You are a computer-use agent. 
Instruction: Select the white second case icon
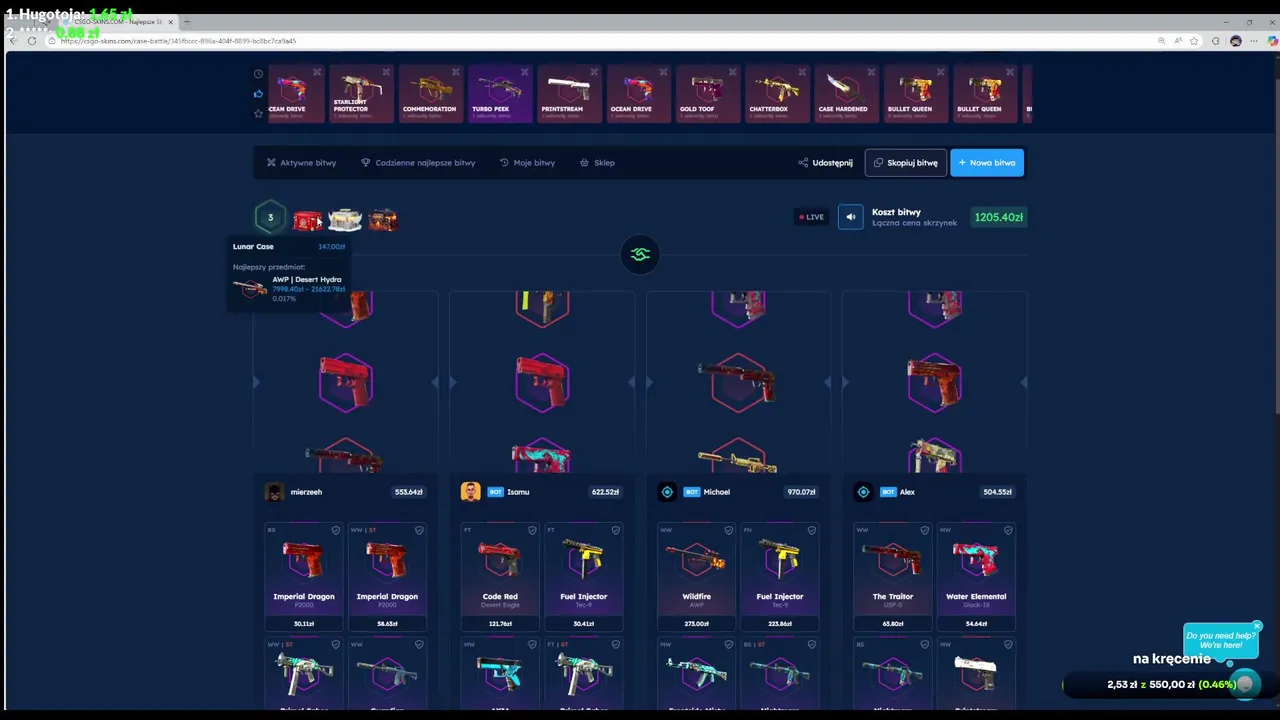(345, 220)
